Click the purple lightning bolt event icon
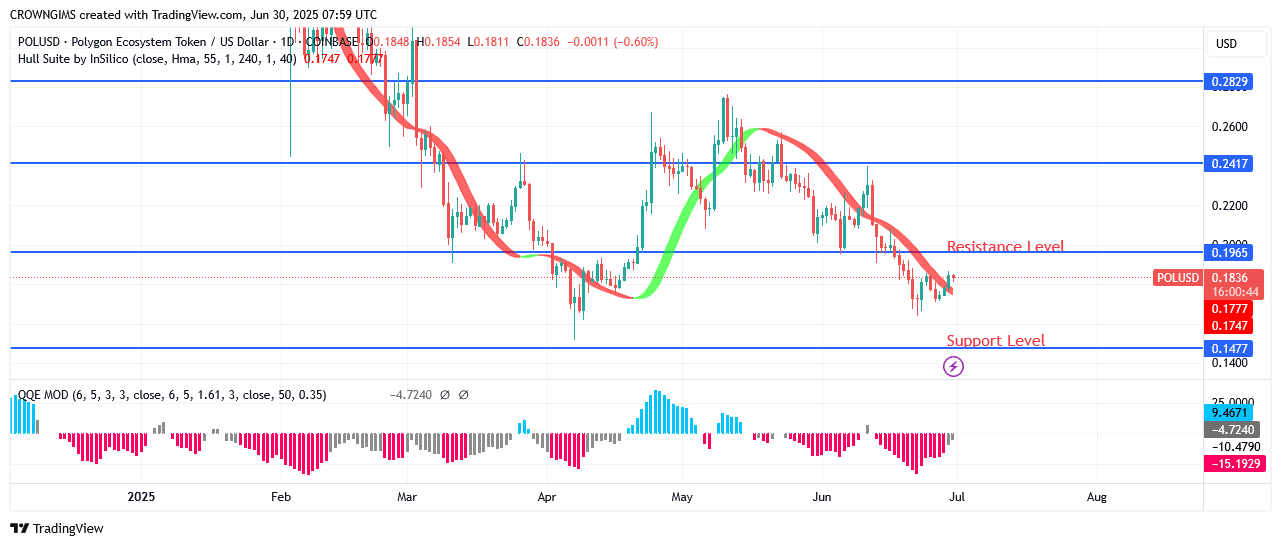Viewport: 1281px width, 546px height. pyautogui.click(x=954, y=367)
